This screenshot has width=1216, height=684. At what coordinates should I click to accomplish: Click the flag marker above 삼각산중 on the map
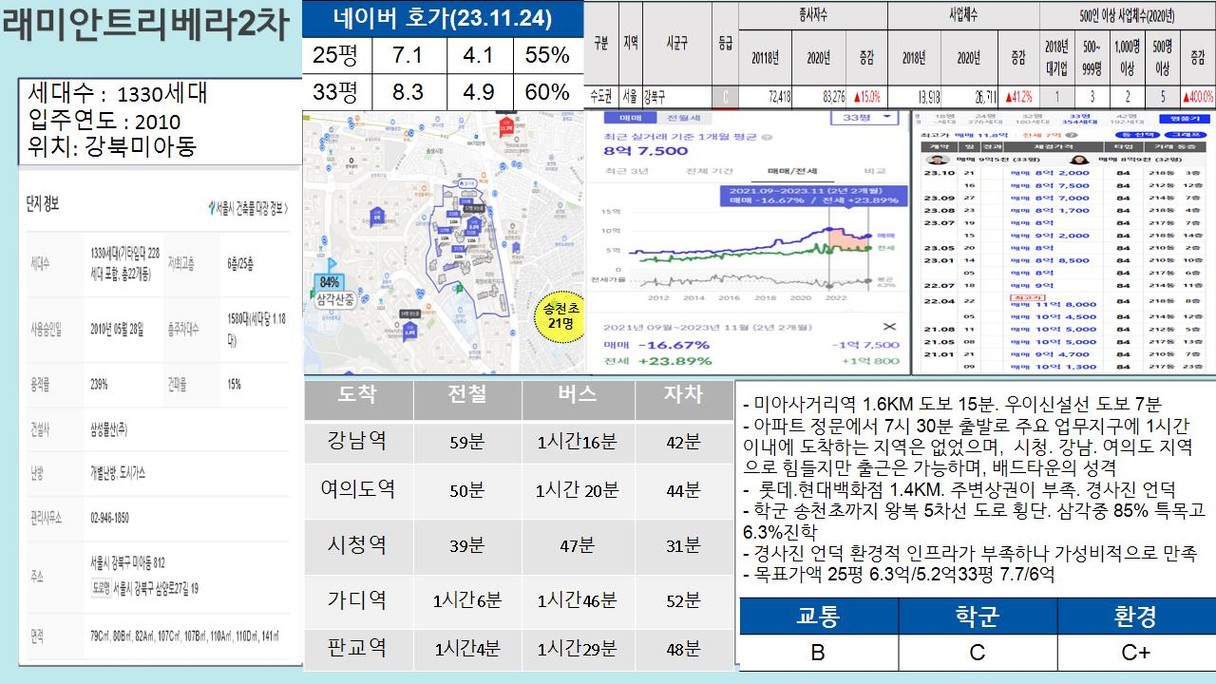pyautogui.click(x=332, y=266)
